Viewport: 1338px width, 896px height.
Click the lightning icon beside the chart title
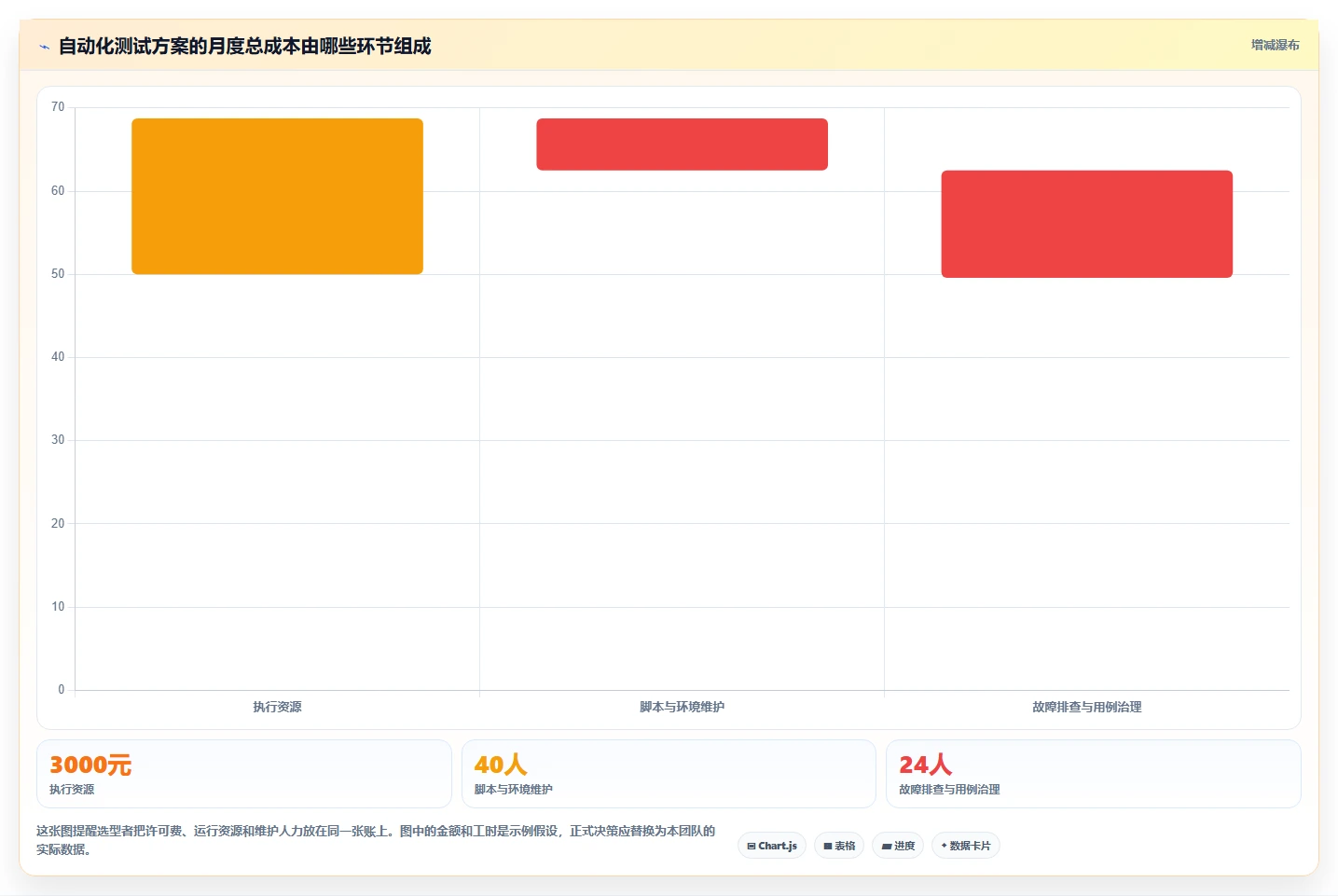pyautogui.click(x=44, y=47)
